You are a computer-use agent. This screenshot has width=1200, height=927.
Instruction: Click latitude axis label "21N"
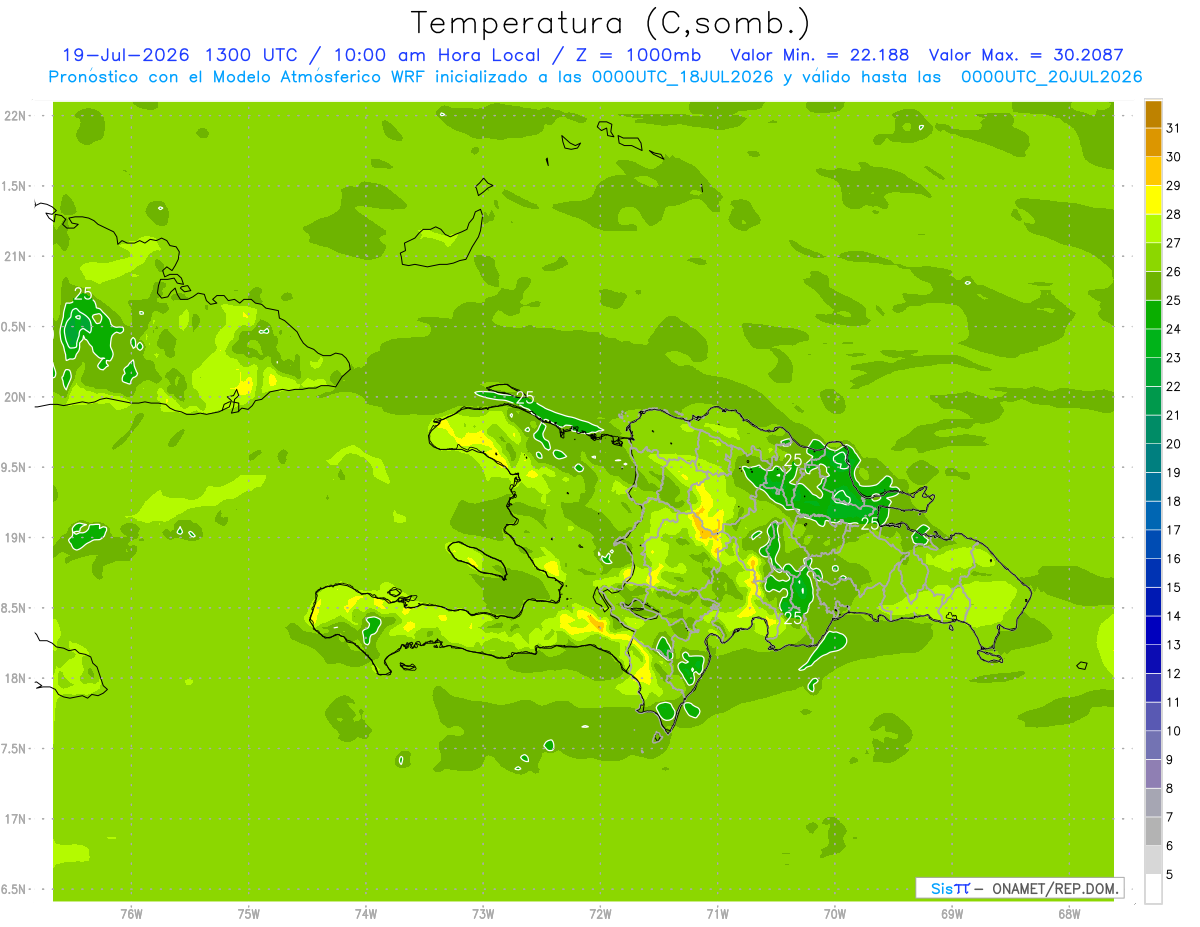click(16, 256)
